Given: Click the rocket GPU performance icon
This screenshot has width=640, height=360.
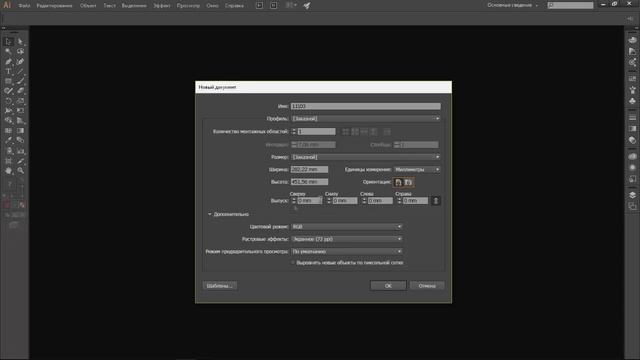Looking at the screenshot, I should [307, 5].
